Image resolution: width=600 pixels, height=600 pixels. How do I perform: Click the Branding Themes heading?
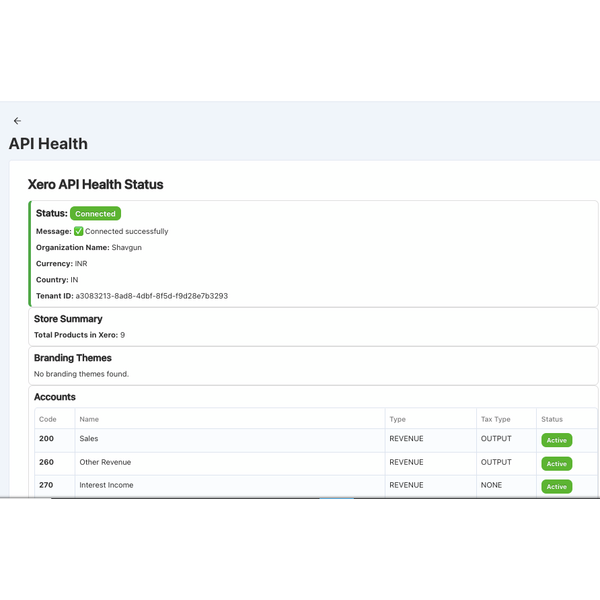tap(73, 358)
